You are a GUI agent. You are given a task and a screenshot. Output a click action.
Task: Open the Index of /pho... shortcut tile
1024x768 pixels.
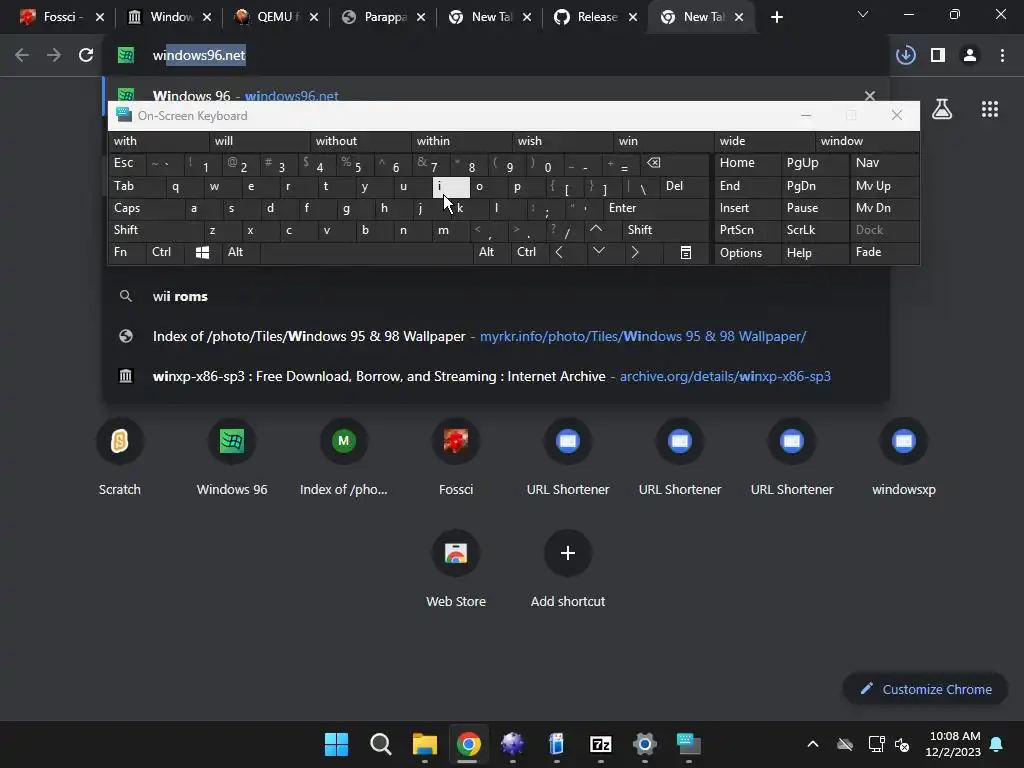[344, 455]
